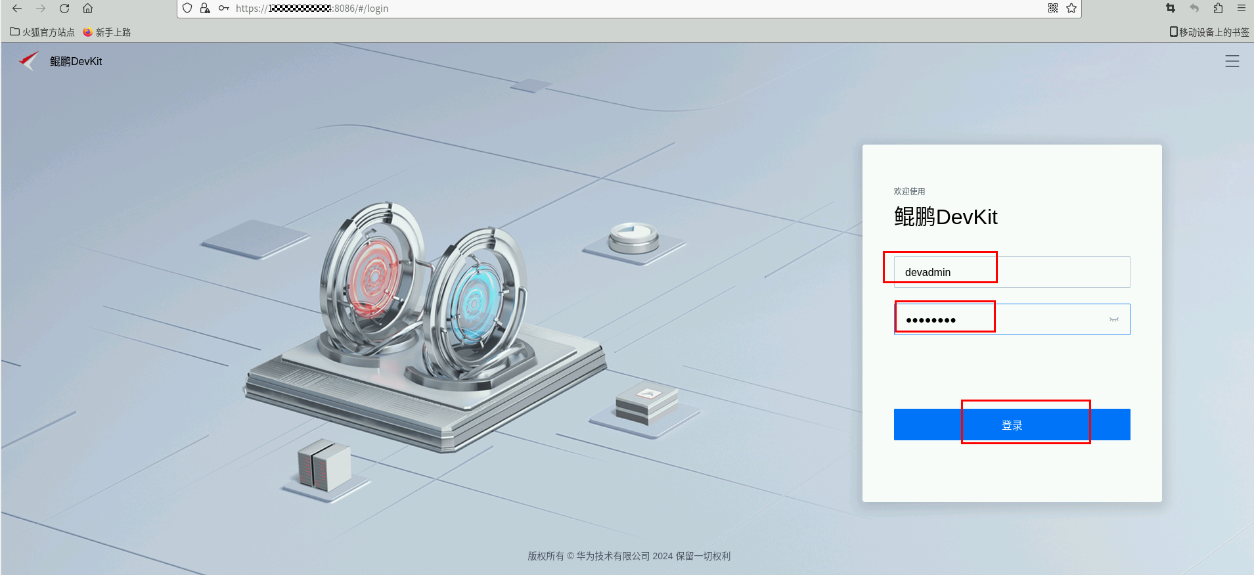The height and width of the screenshot is (575, 1254).
Task: Click the blue 登录 login button
Action: tap(1012, 425)
